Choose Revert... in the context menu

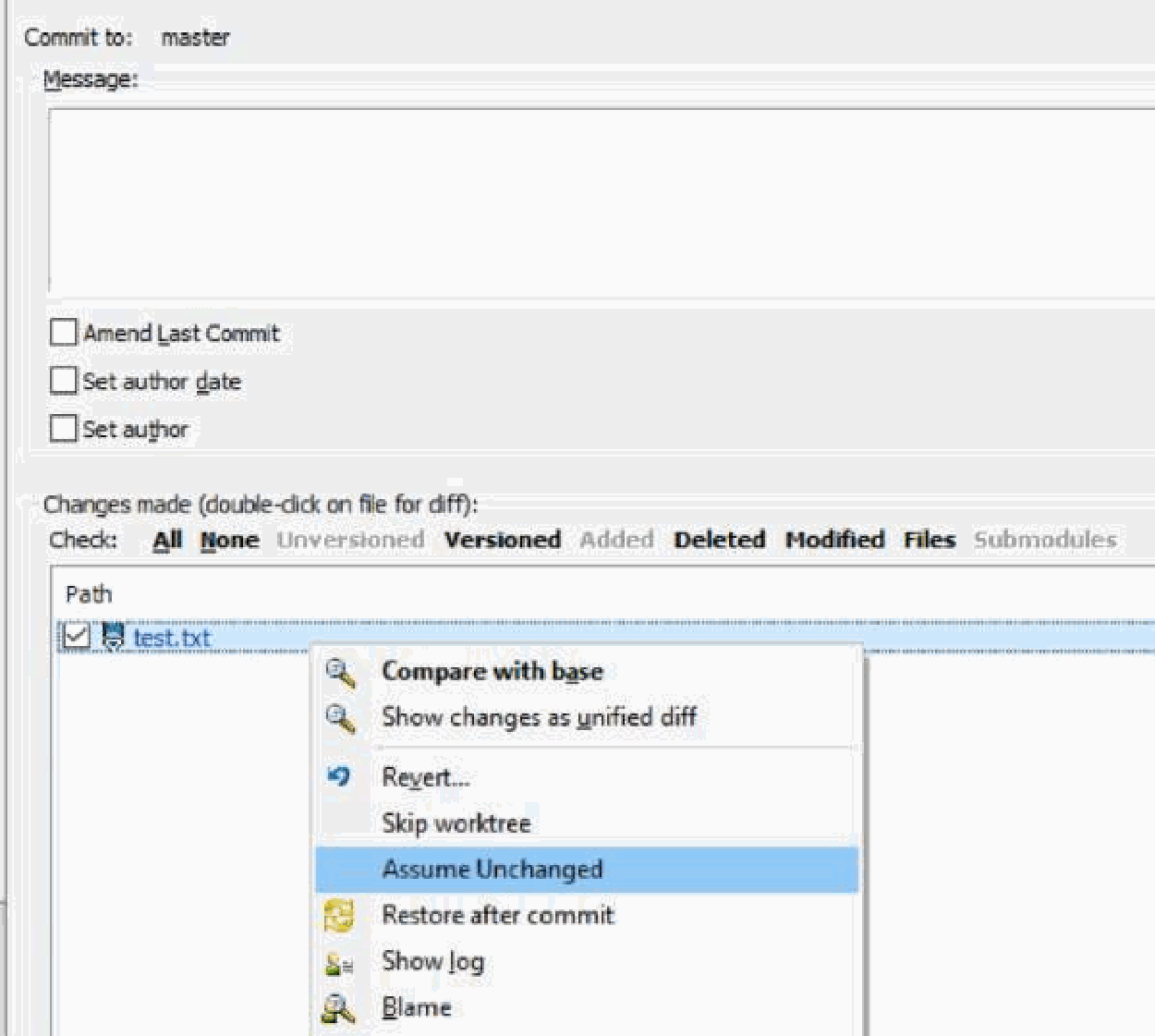(x=587, y=777)
